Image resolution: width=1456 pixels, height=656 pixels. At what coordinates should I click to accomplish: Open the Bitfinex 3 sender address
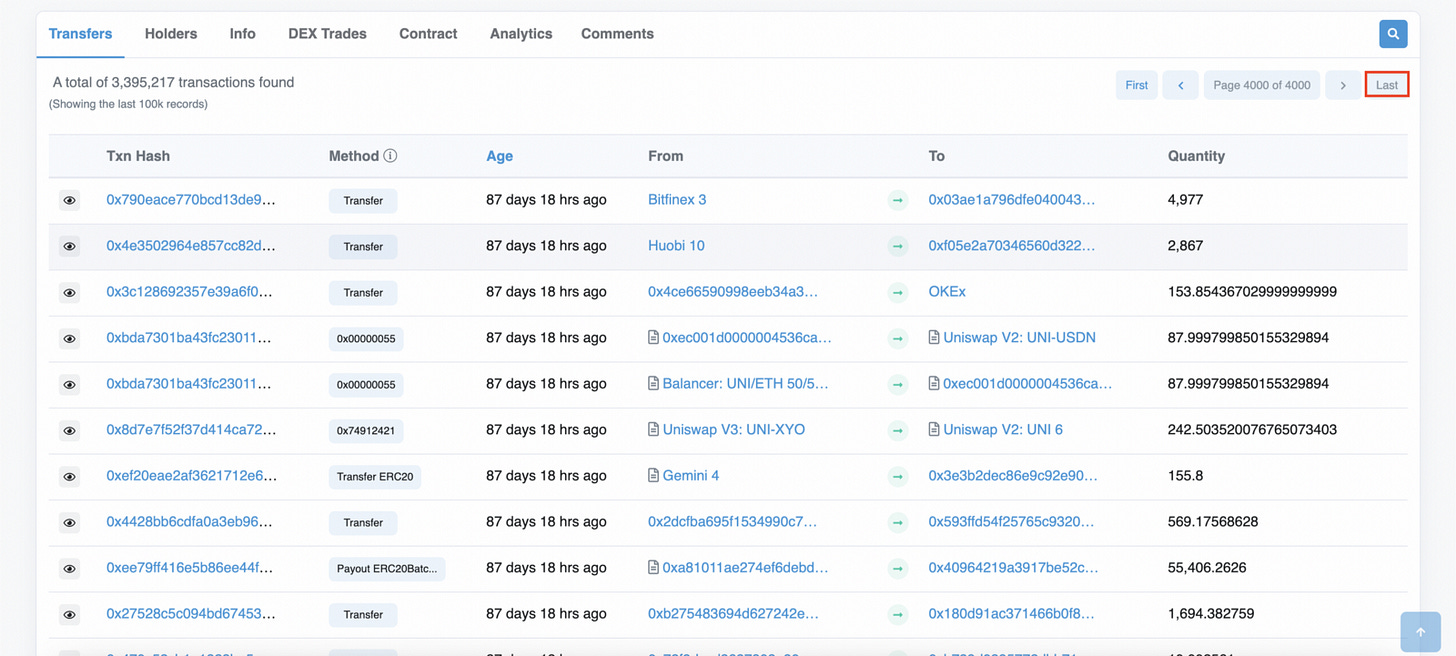click(x=677, y=200)
